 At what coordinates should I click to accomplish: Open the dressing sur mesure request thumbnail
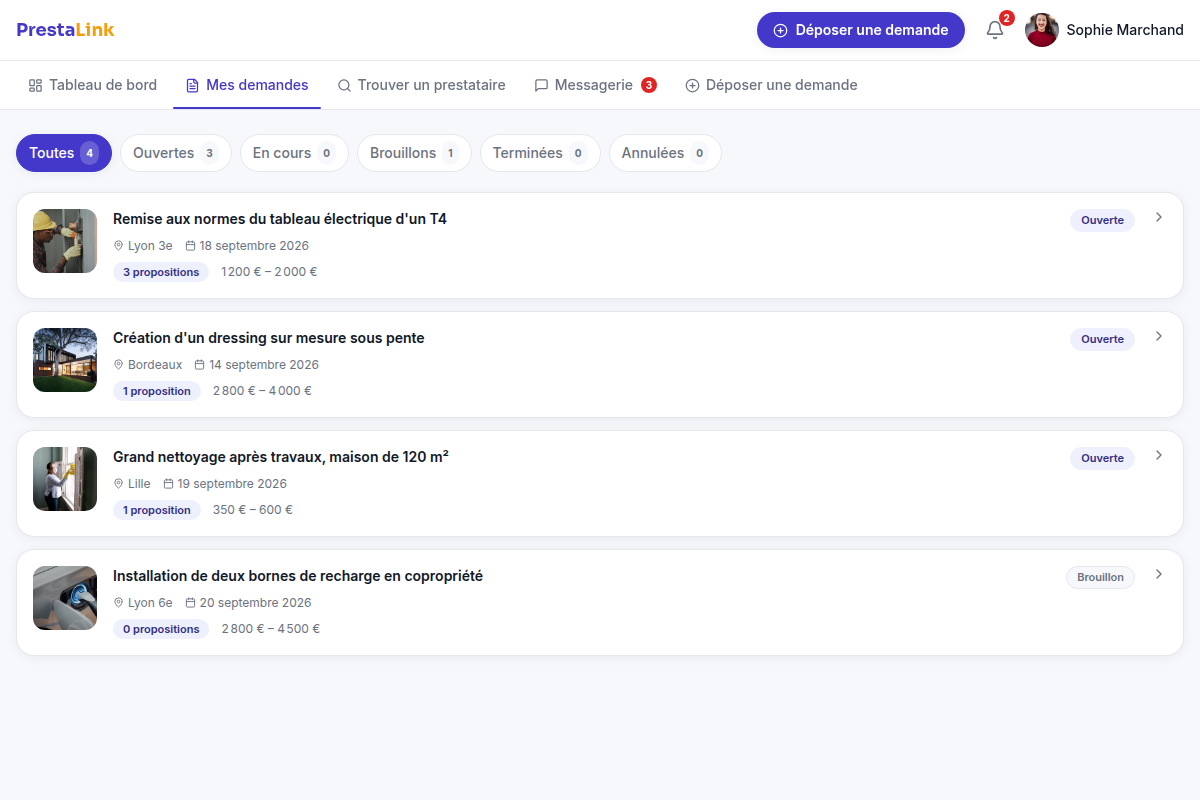pyautogui.click(x=65, y=360)
